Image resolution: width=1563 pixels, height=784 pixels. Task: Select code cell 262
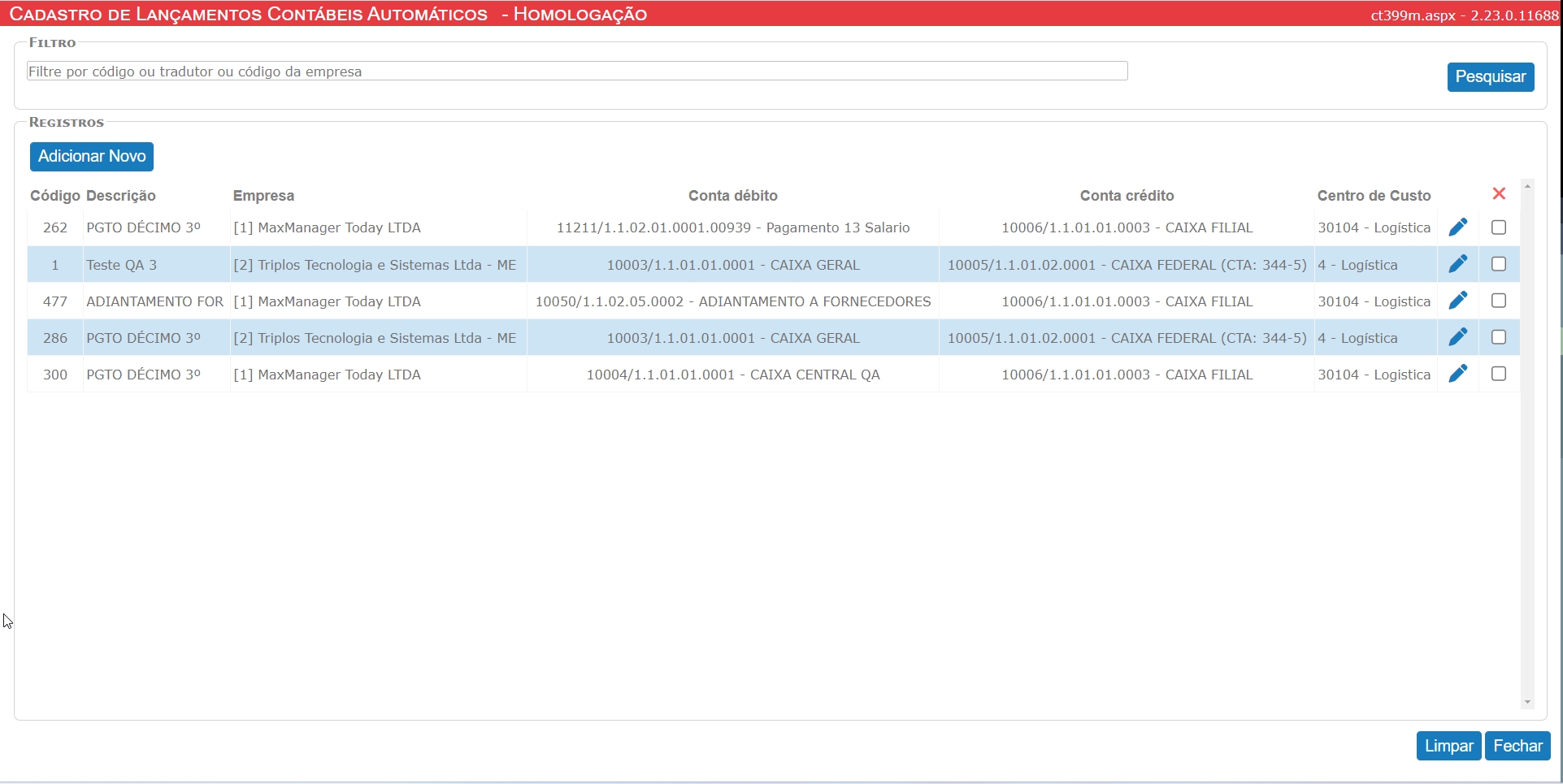[55, 227]
